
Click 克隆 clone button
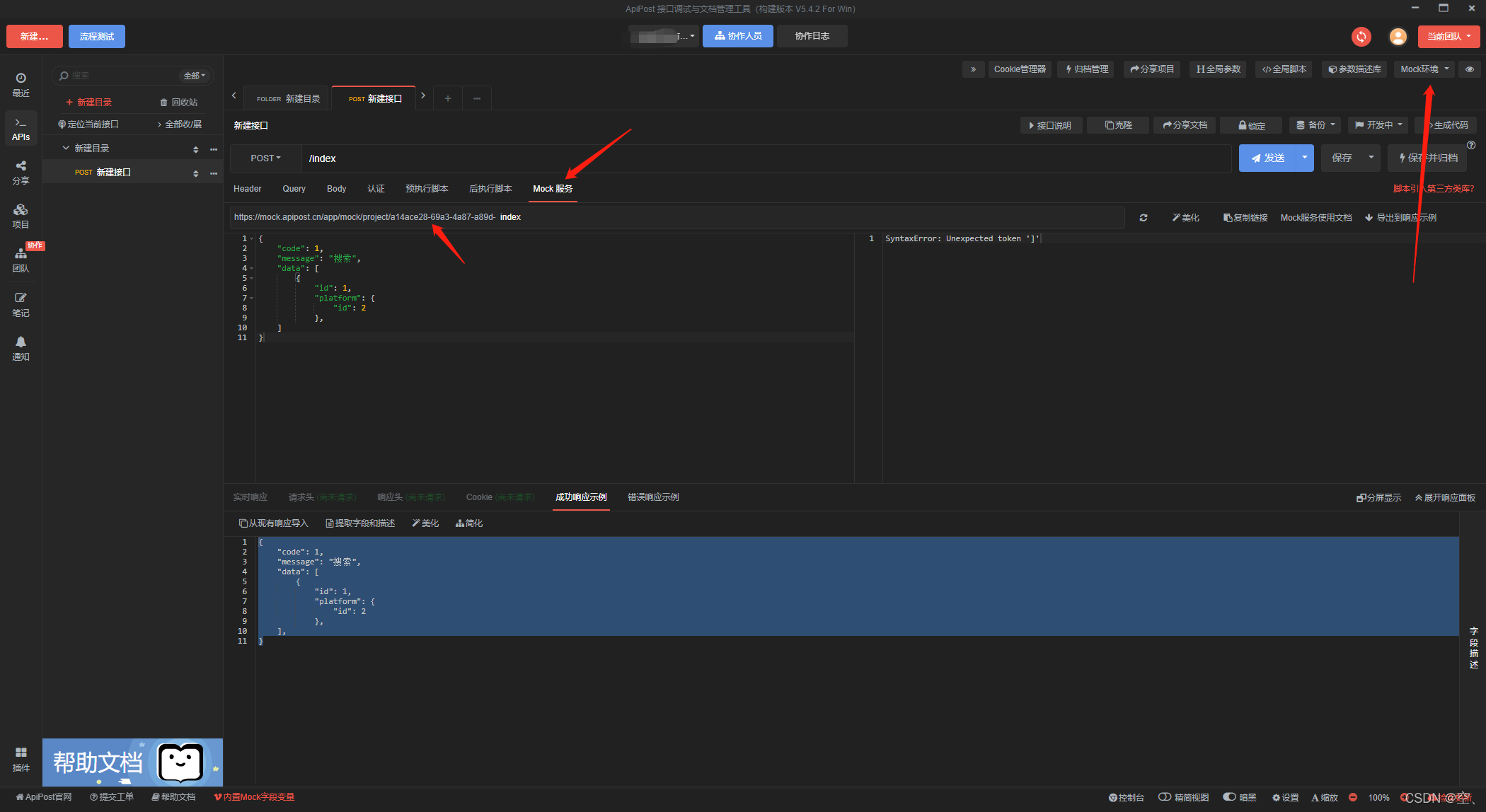1118,125
